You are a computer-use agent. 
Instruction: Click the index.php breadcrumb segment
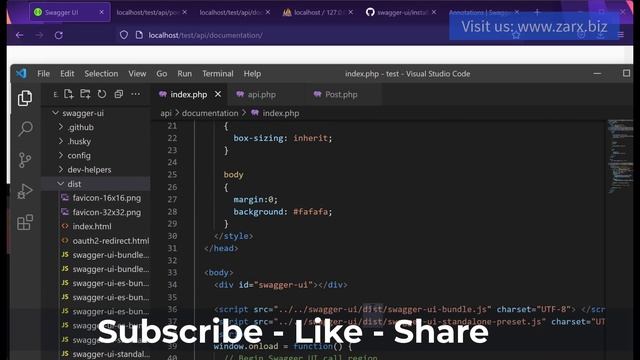pyautogui.click(x=281, y=113)
